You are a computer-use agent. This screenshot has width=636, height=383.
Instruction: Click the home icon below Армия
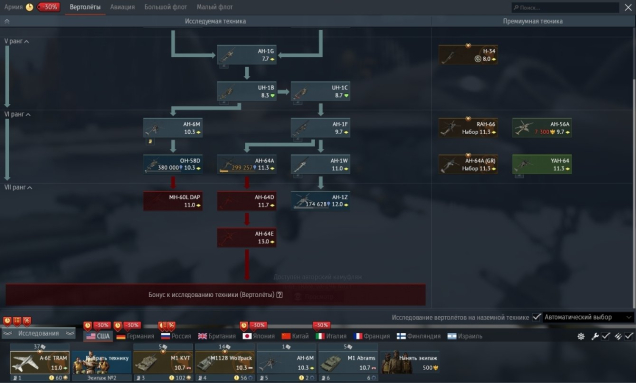(x=7, y=21)
